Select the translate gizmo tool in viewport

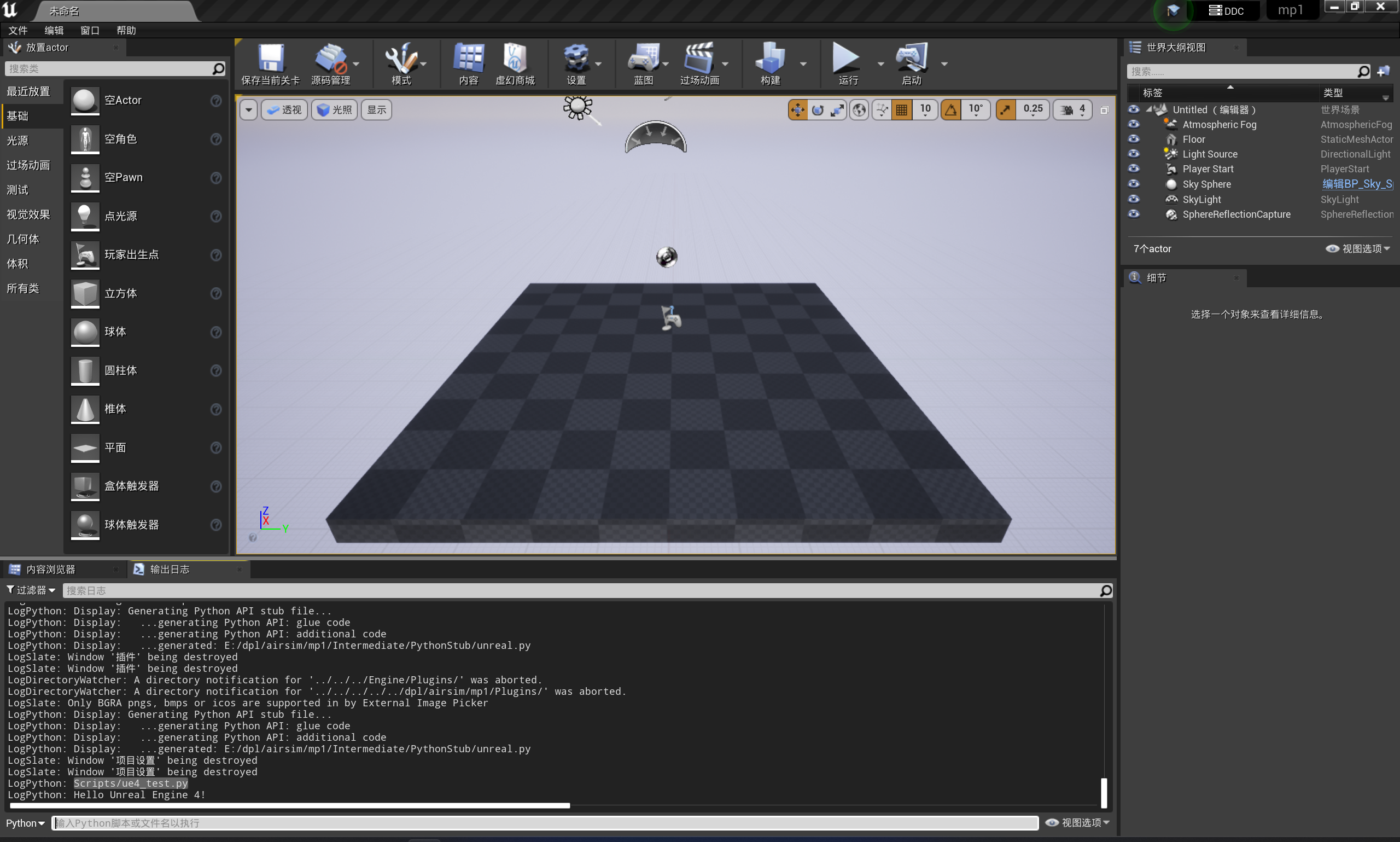pyautogui.click(x=797, y=109)
